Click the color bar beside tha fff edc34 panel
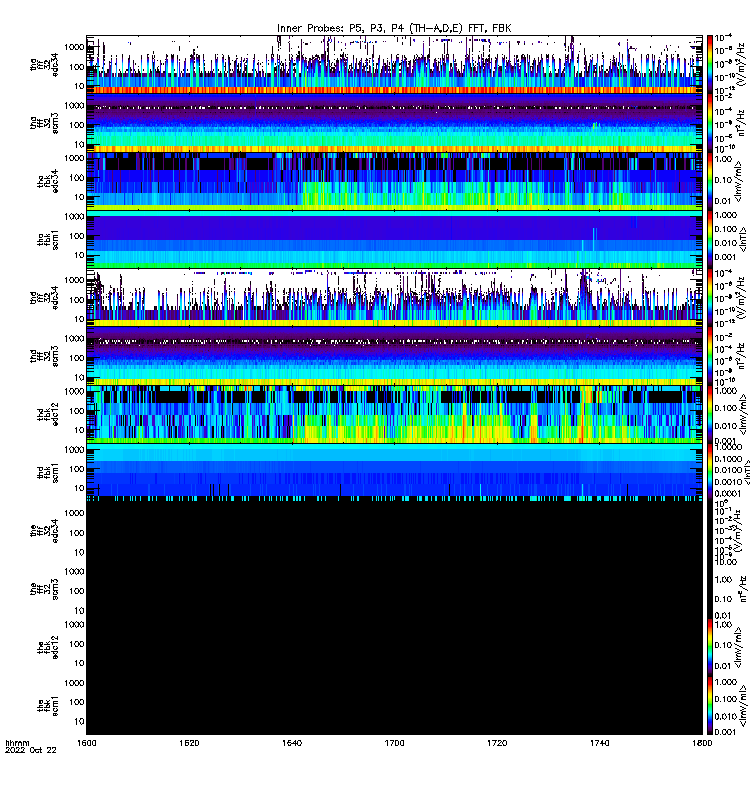The width and height of the screenshot is (750, 800). point(710,64)
